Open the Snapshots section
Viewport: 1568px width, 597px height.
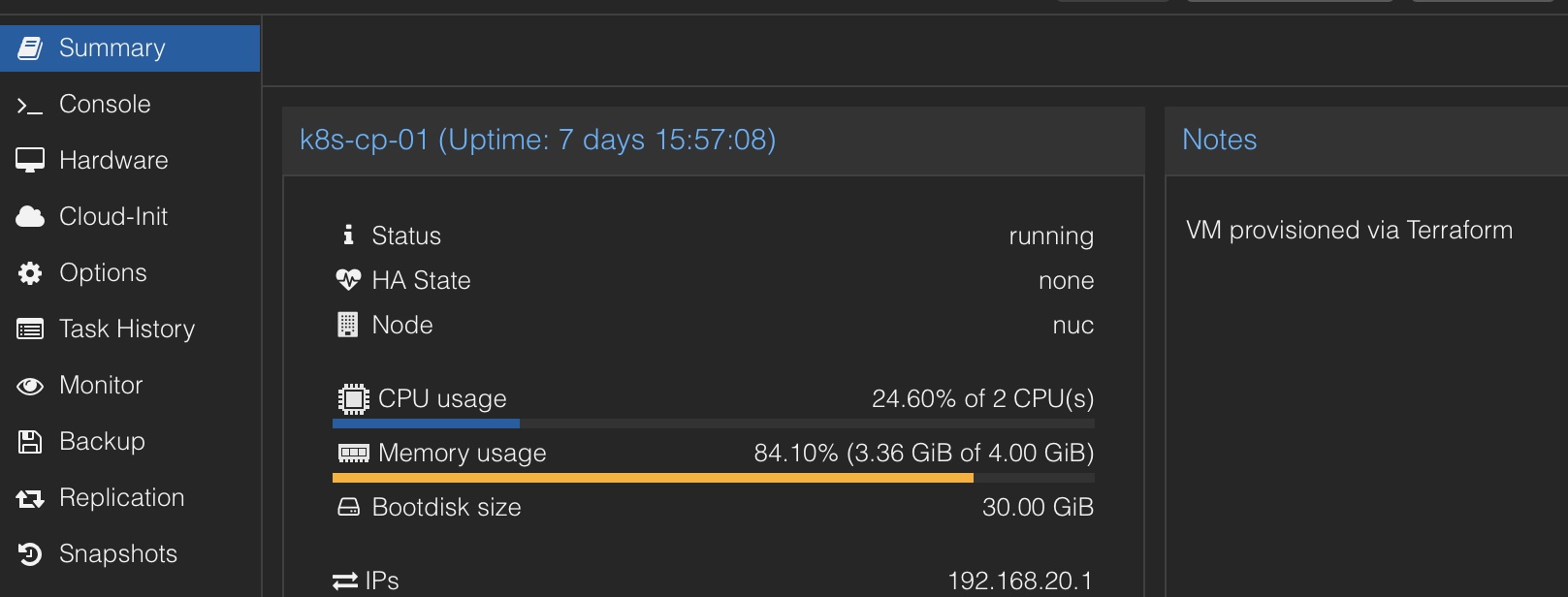point(118,554)
